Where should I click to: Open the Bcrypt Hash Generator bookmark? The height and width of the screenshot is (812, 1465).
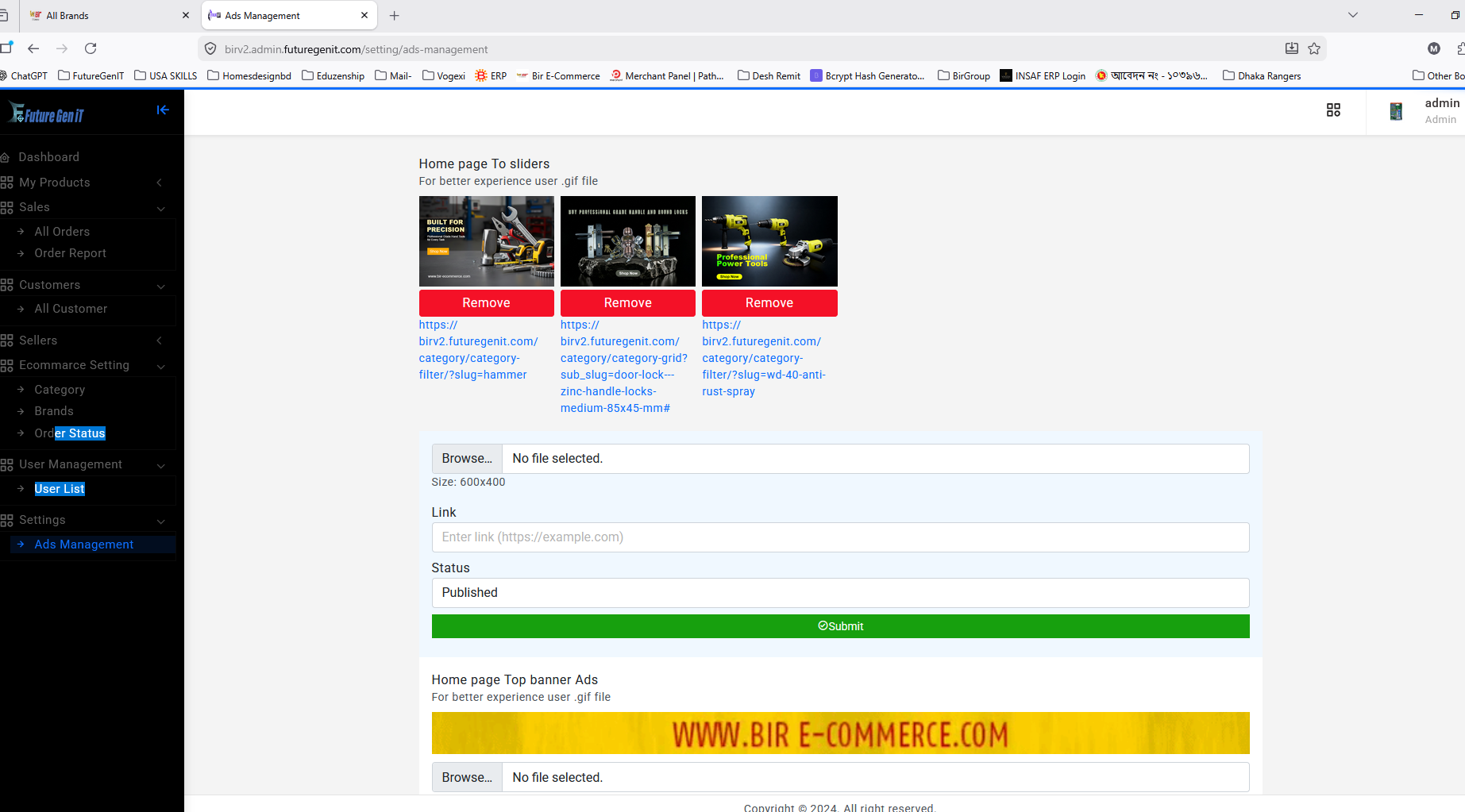(x=867, y=76)
